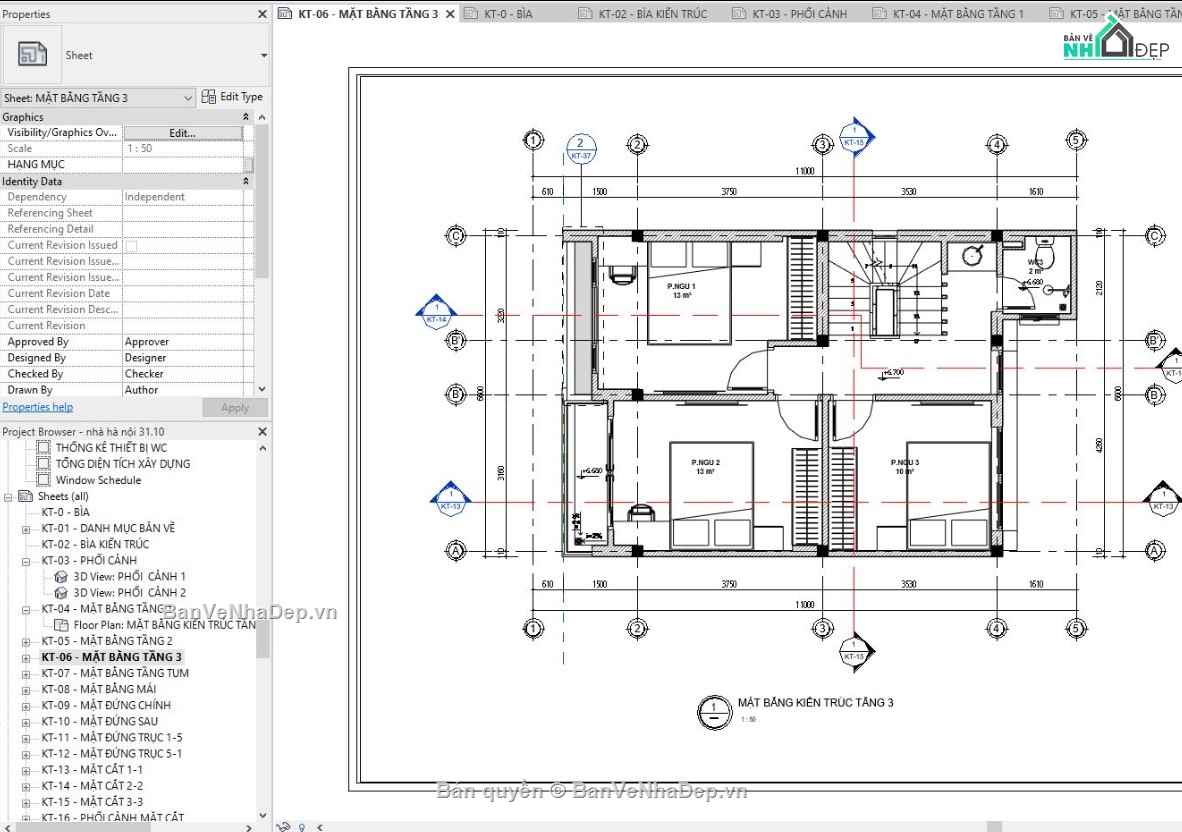Click the Edit Type icon
Image resolution: width=1182 pixels, height=832 pixels.
(x=209, y=96)
